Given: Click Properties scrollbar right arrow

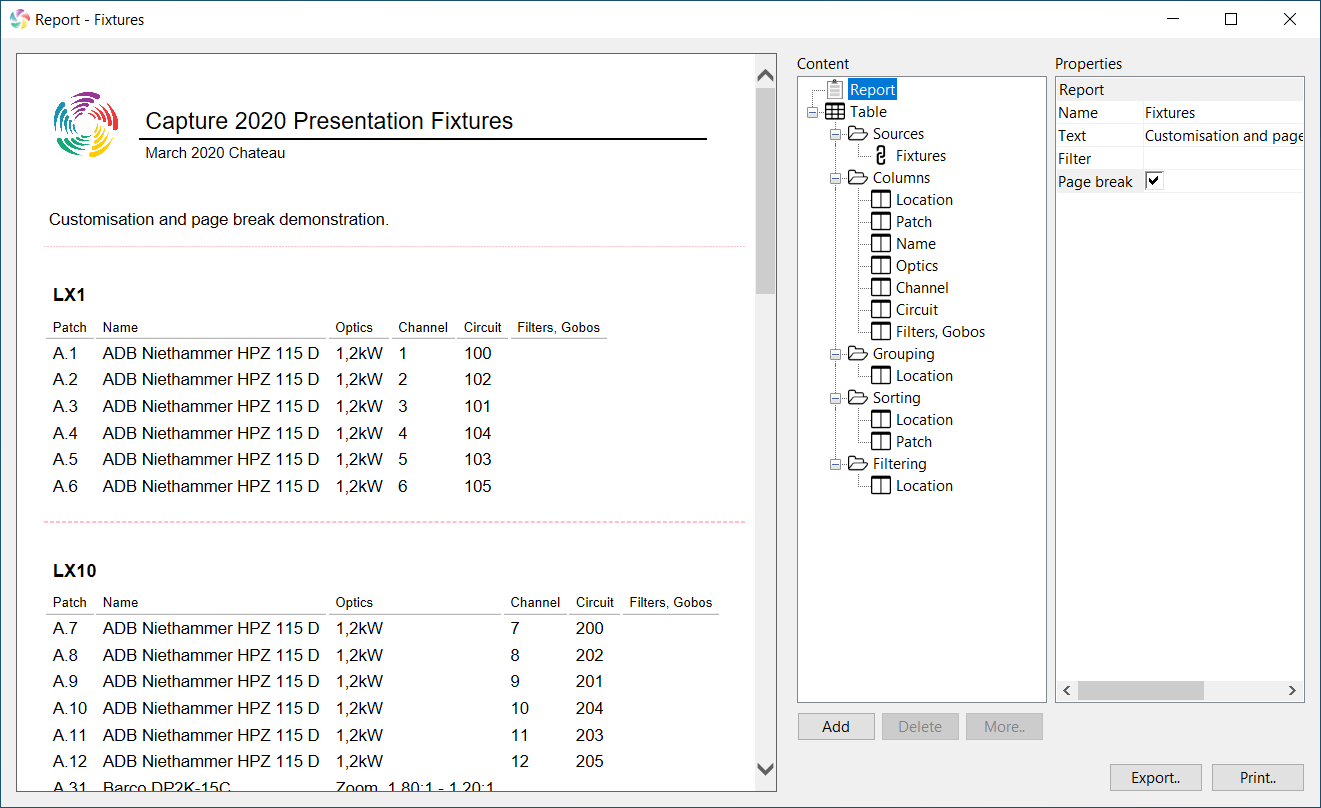Looking at the screenshot, I should pyautogui.click(x=1292, y=691).
